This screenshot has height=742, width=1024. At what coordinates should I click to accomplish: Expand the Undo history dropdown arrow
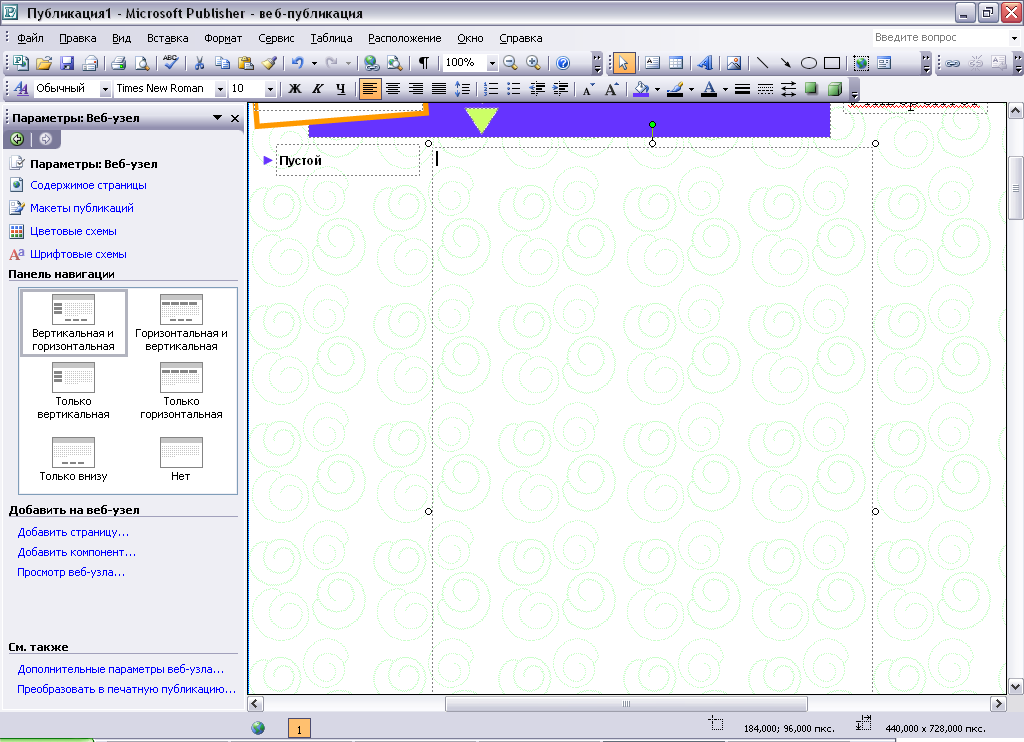pyautogui.click(x=314, y=63)
